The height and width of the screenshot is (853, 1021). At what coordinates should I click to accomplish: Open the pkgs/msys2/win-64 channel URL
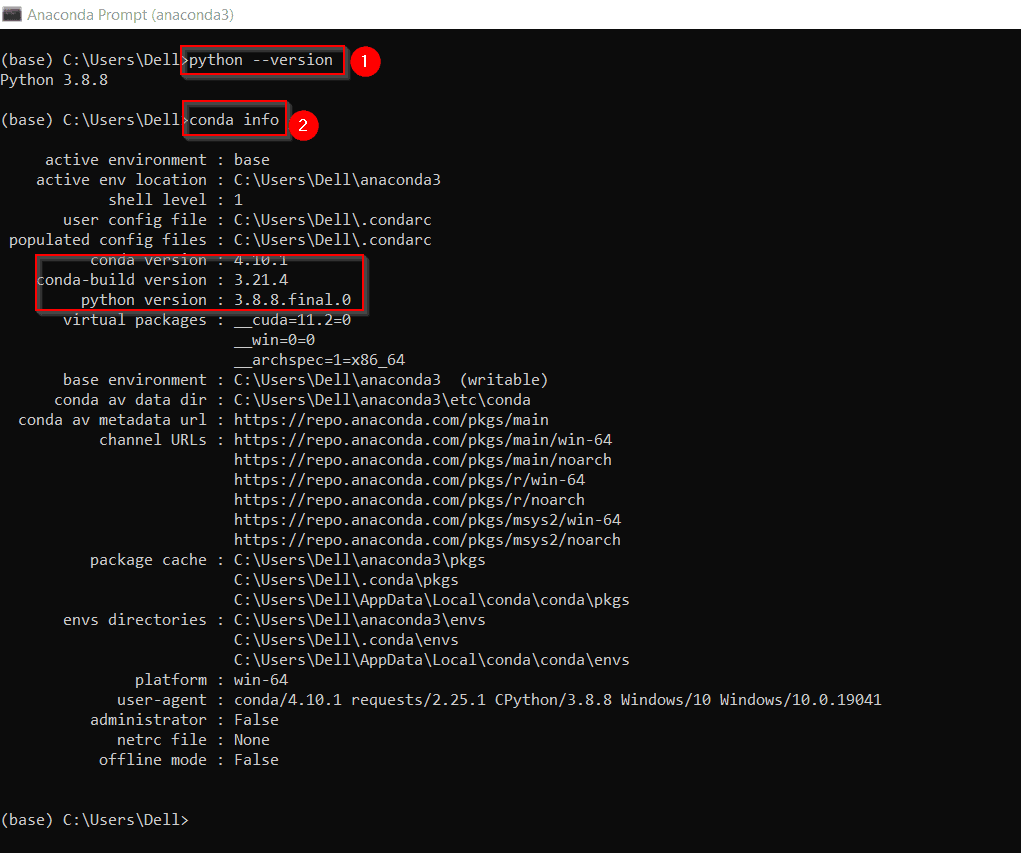[x=427, y=520]
